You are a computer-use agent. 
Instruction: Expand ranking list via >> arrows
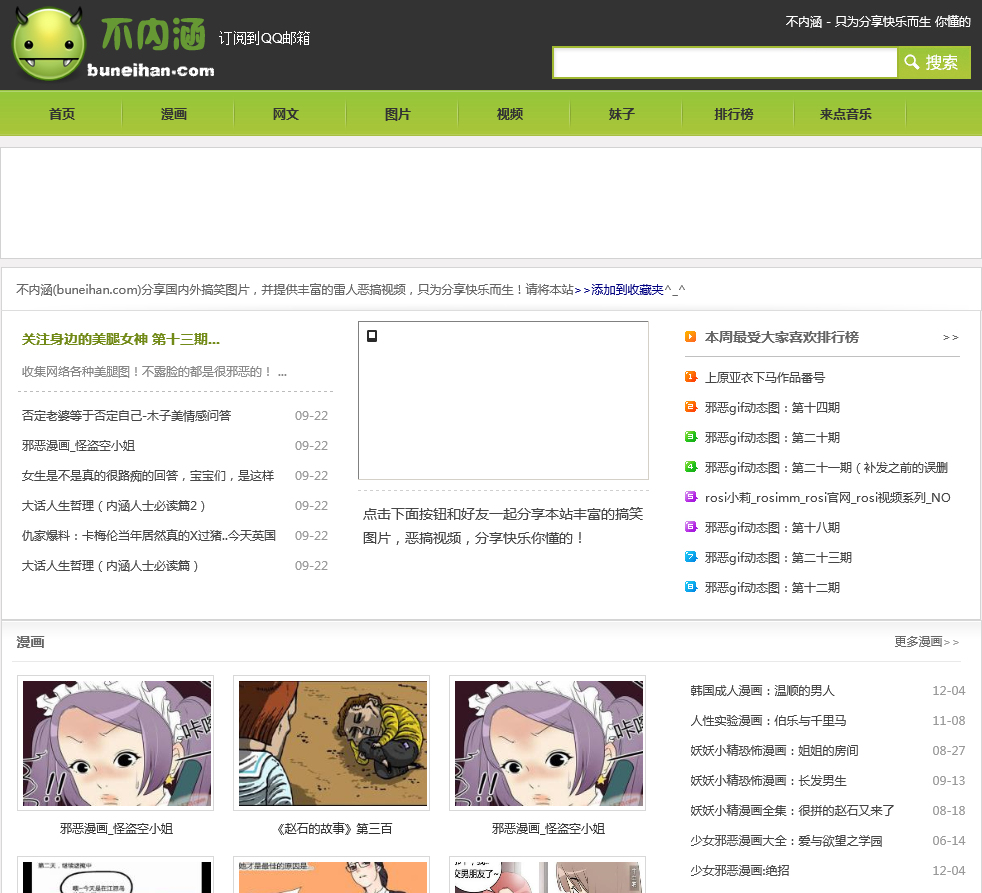coord(950,338)
